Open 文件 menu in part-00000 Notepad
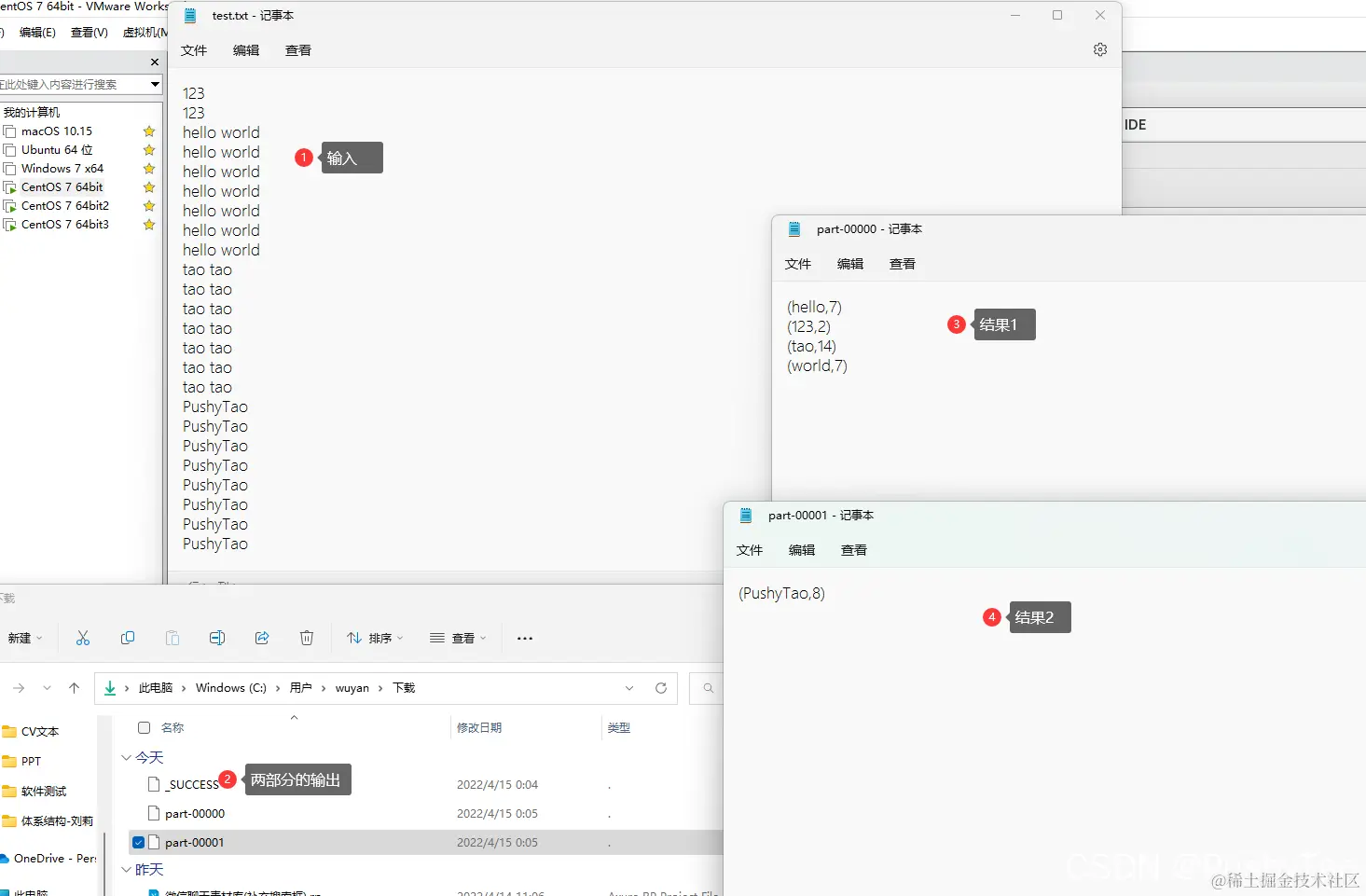Image resolution: width=1366 pixels, height=896 pixels. click(x=798, y=264)
